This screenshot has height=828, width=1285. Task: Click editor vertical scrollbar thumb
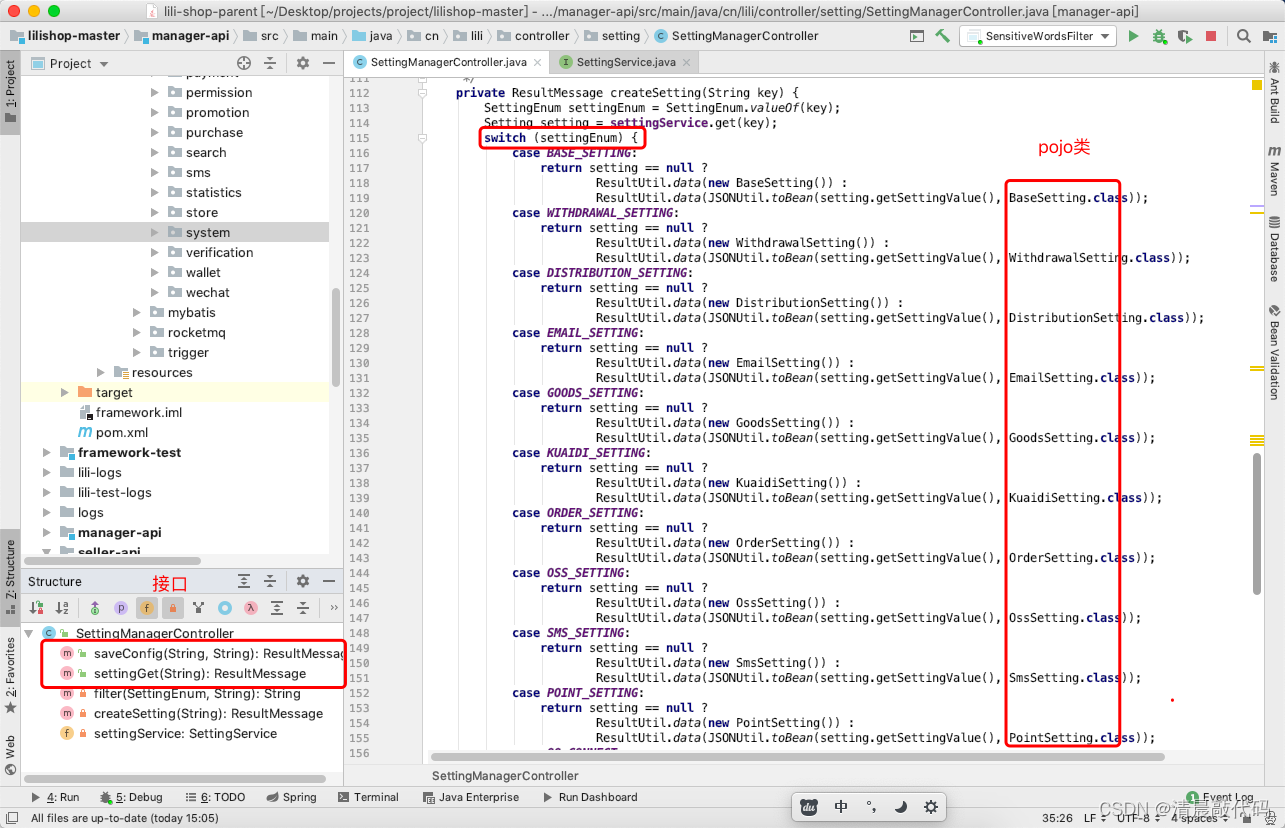[x=1257, y=522]
